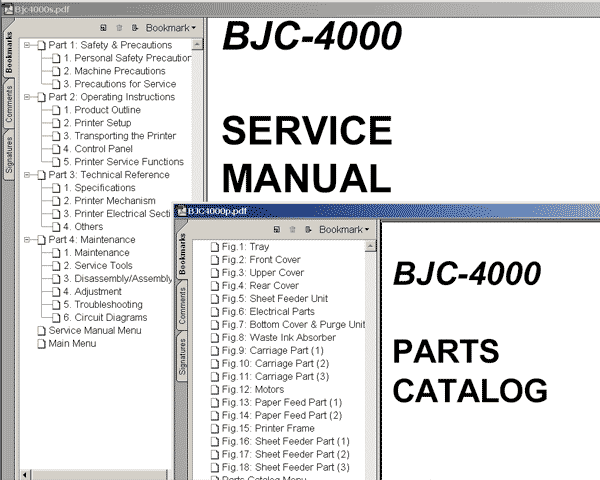This screenshot has height=480, width=600.
Task: Open bookmark 4. Adjustment
Action: tap(93, 292)
